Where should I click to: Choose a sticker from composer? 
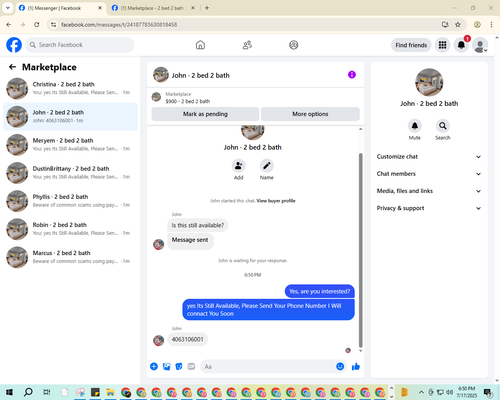(x=179, y=367)
